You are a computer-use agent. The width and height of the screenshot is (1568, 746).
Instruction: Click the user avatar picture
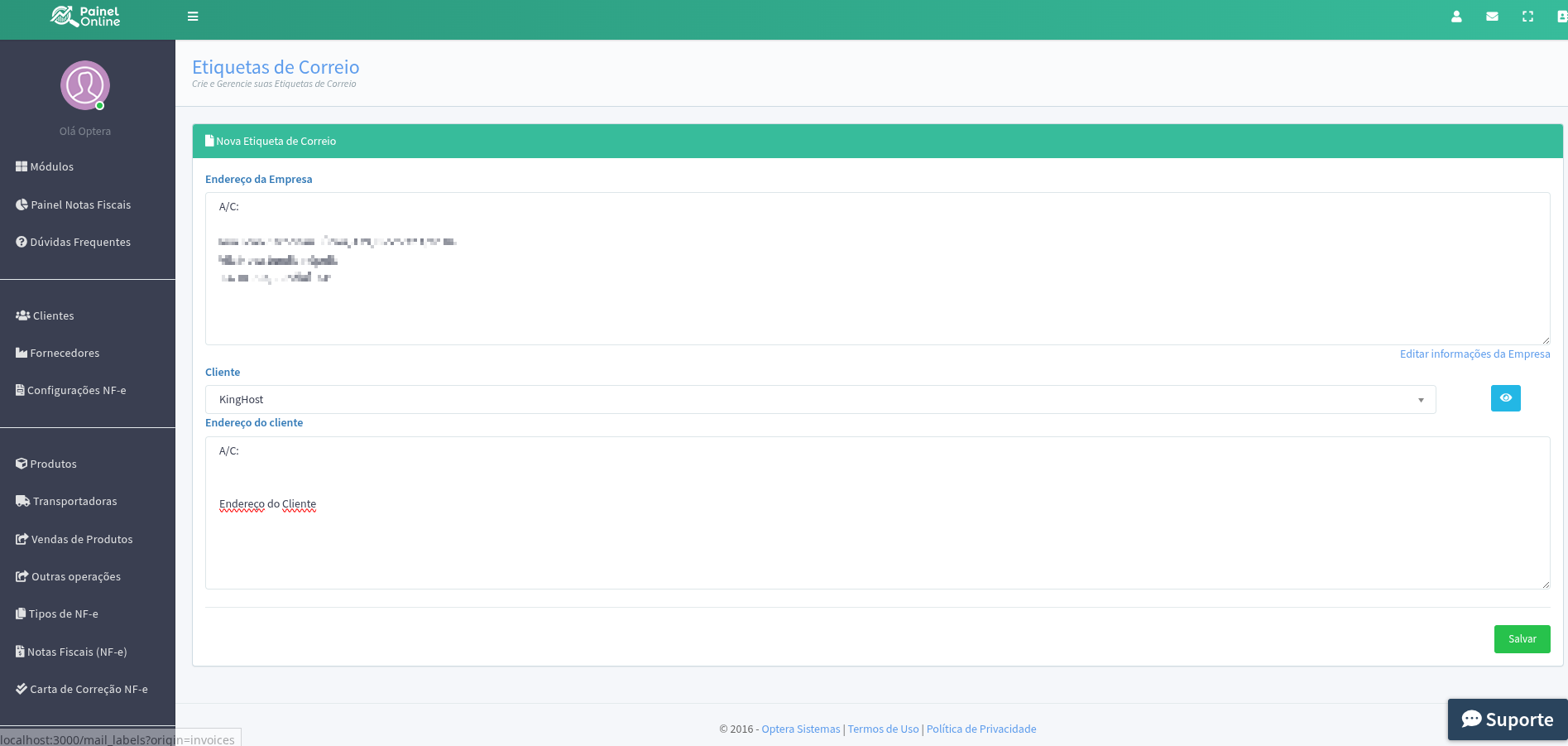tap(85, 85)
